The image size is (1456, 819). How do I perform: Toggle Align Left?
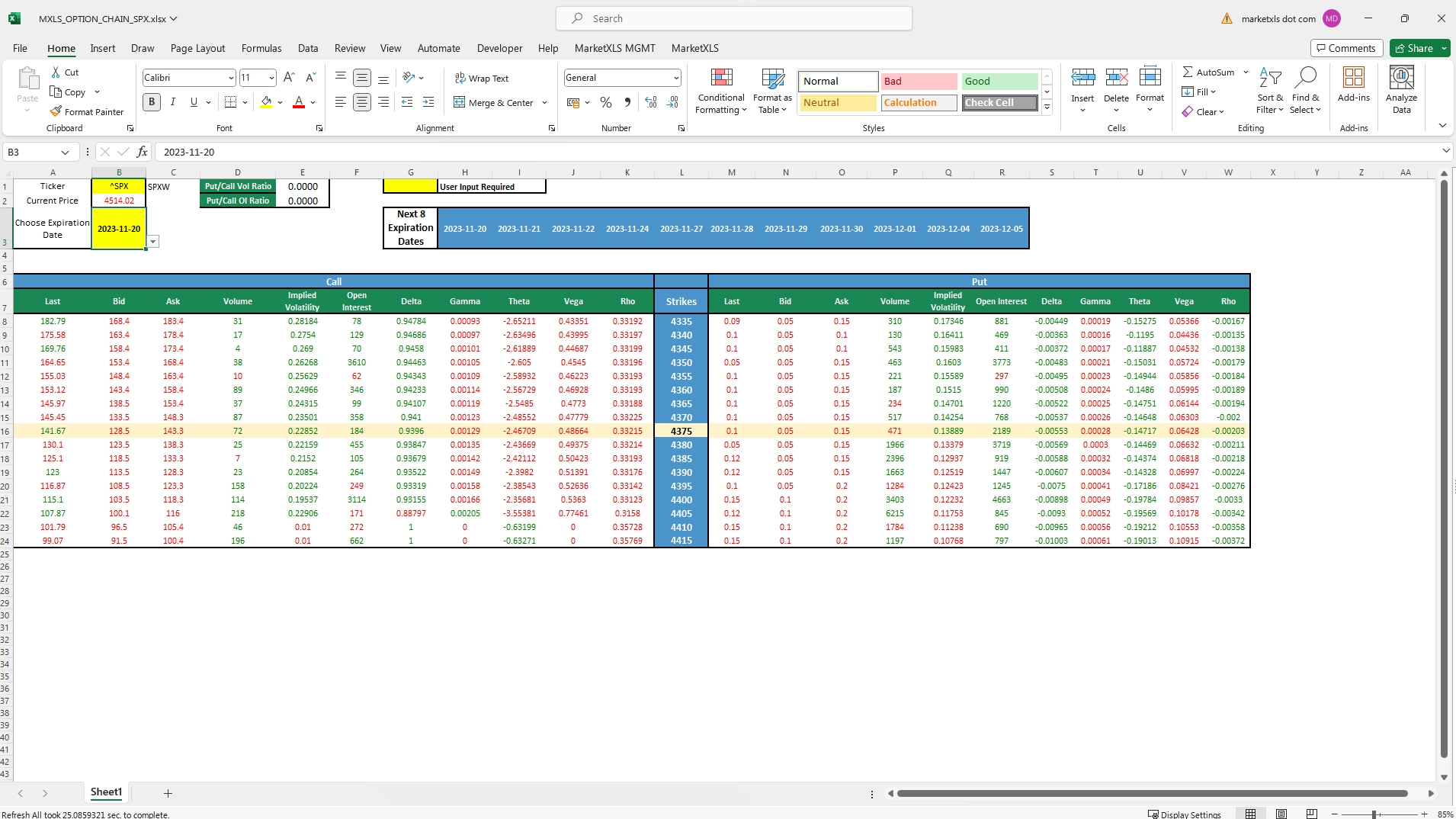tap(341, 101)
